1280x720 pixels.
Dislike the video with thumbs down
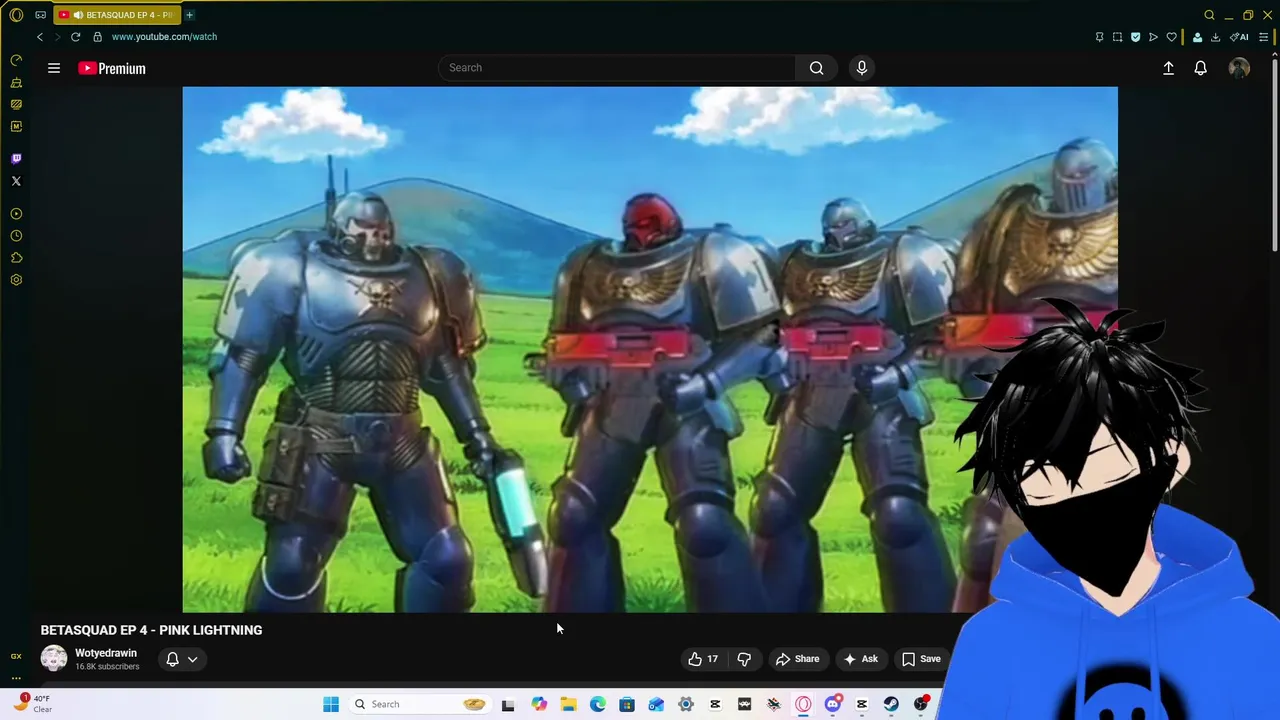[744, 659]
